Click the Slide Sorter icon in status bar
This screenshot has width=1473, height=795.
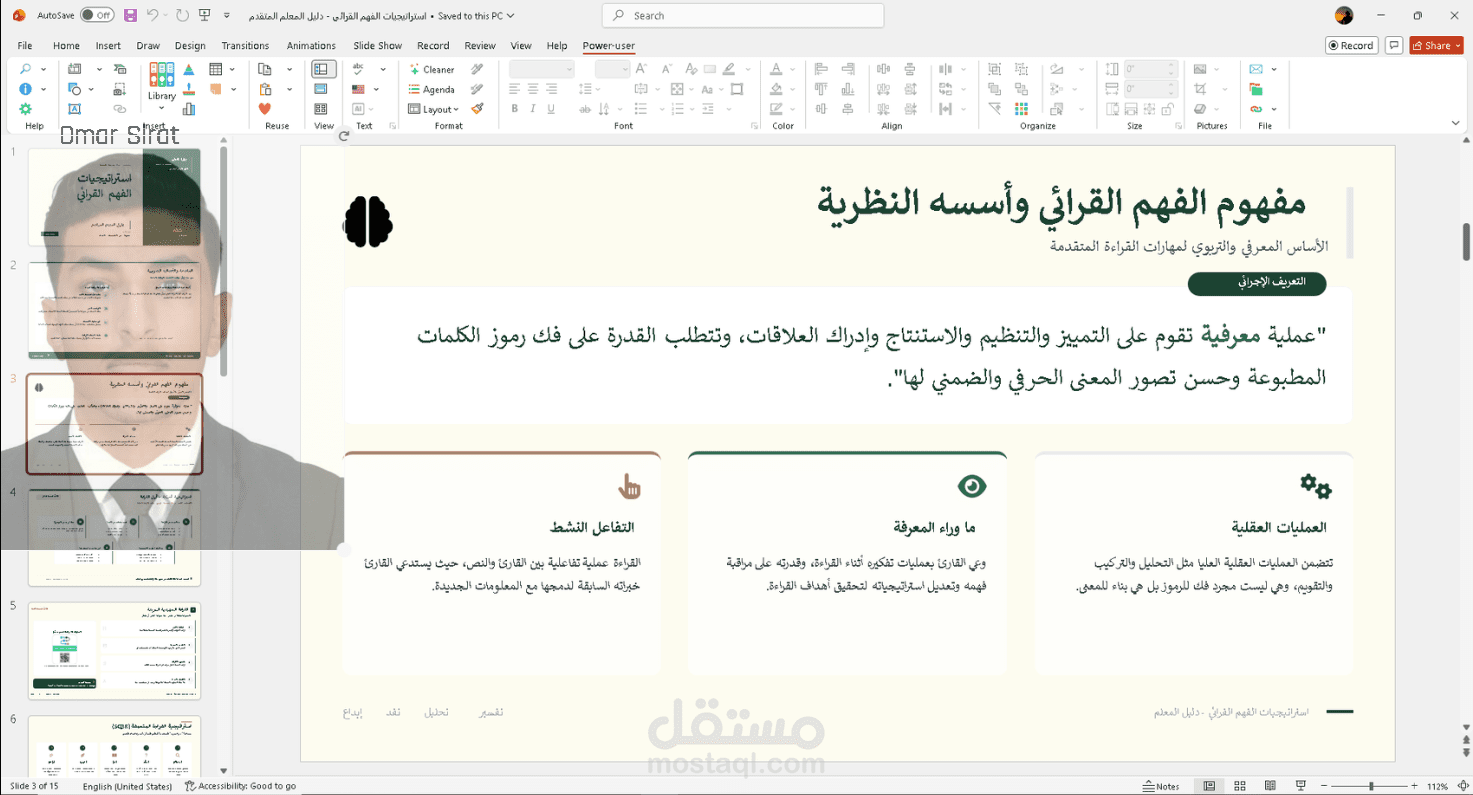[x=1240, y=786]
